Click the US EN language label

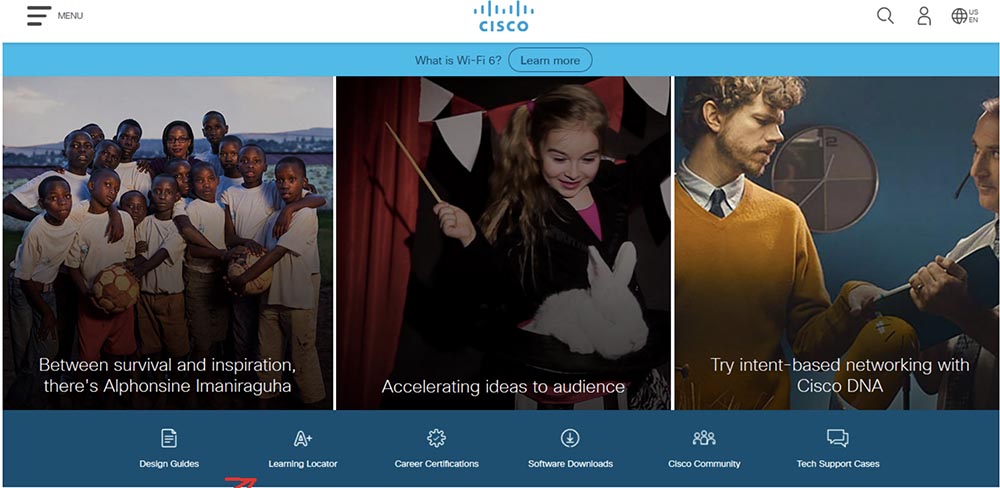tap(974, 16)
